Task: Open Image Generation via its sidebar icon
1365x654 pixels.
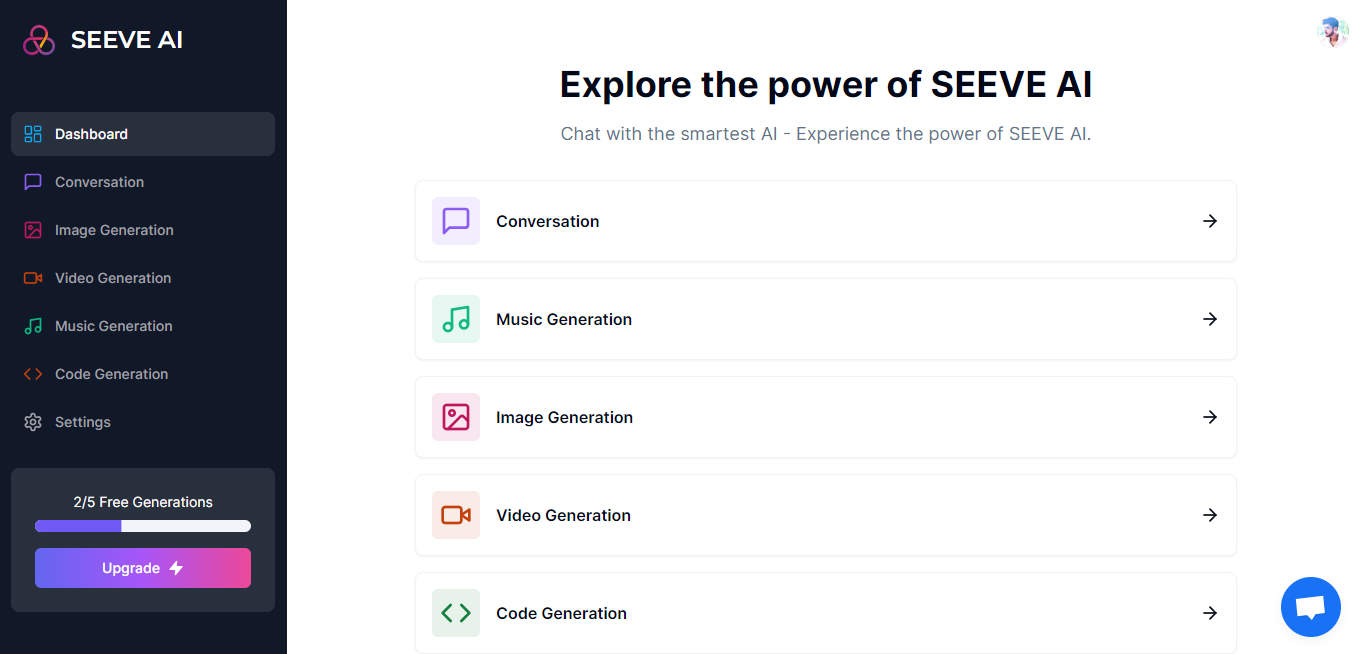Action: [32, 229]
